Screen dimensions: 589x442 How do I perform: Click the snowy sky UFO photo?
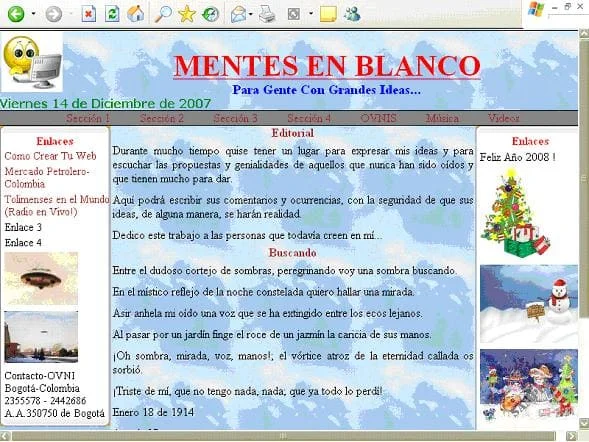pyautogui.click(x=41, y=337)
